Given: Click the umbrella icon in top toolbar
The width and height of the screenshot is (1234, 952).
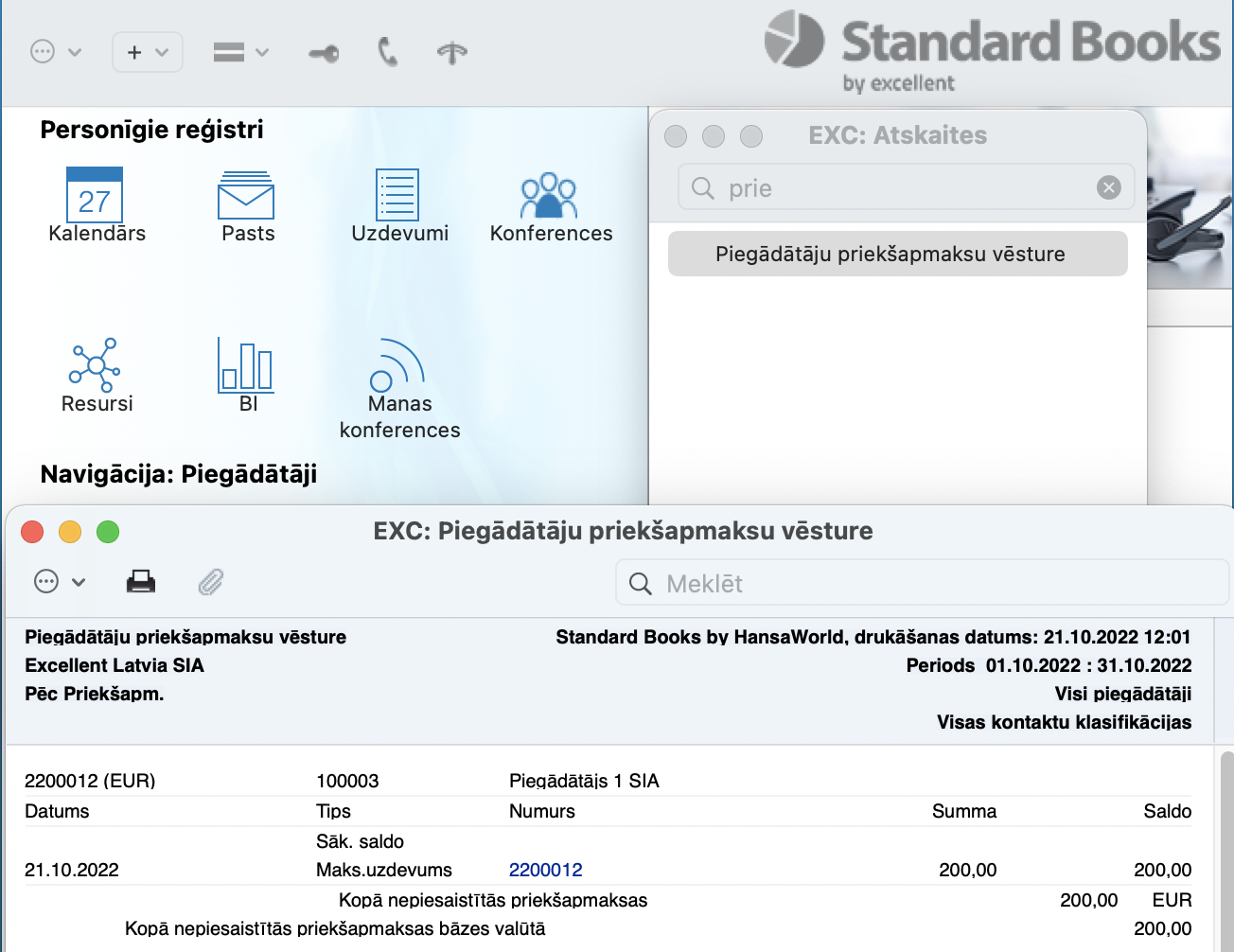Looking at the screenshot, I should click(452, 53).
